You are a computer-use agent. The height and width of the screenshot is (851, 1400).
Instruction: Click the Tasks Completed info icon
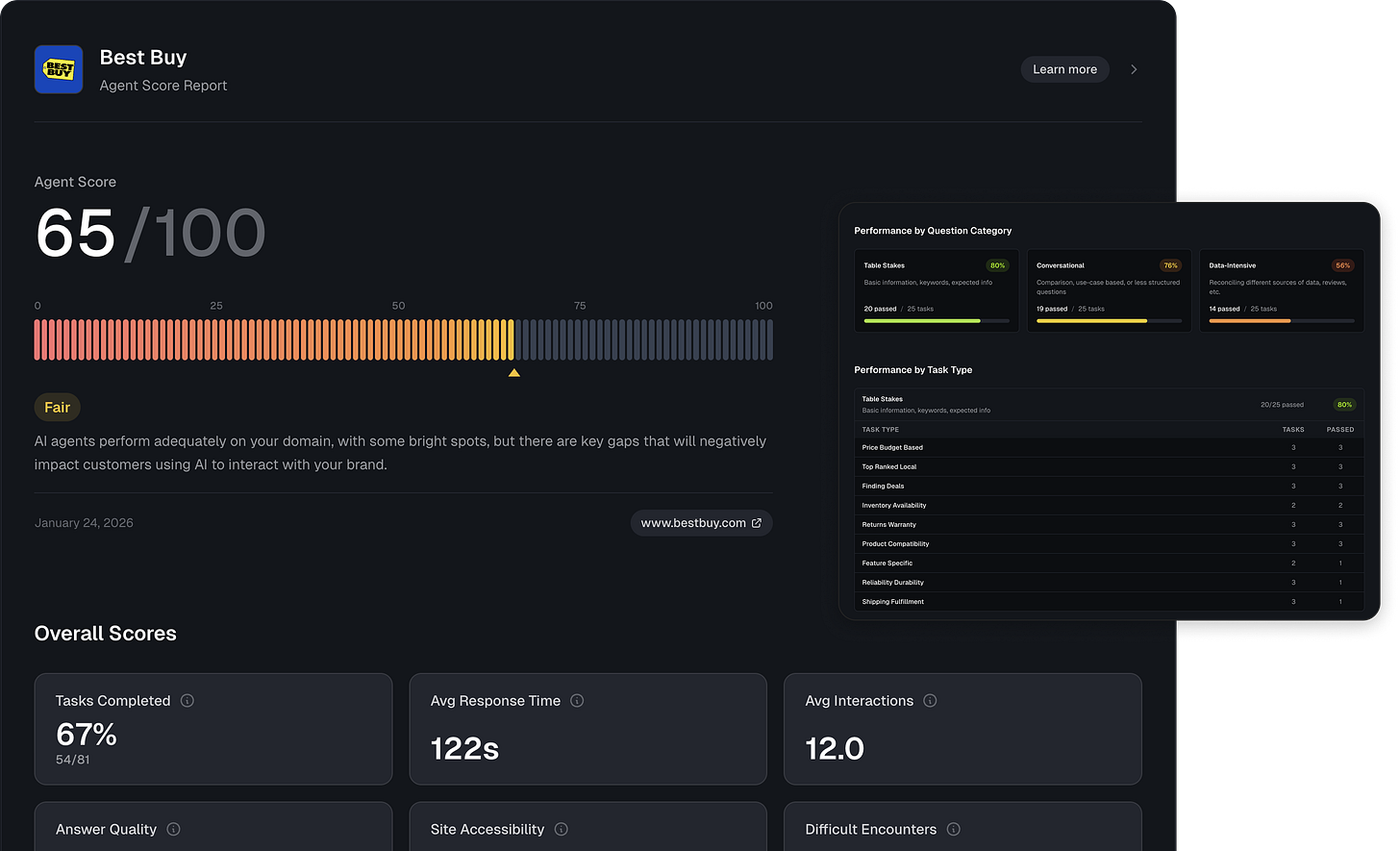click(187, 701)
